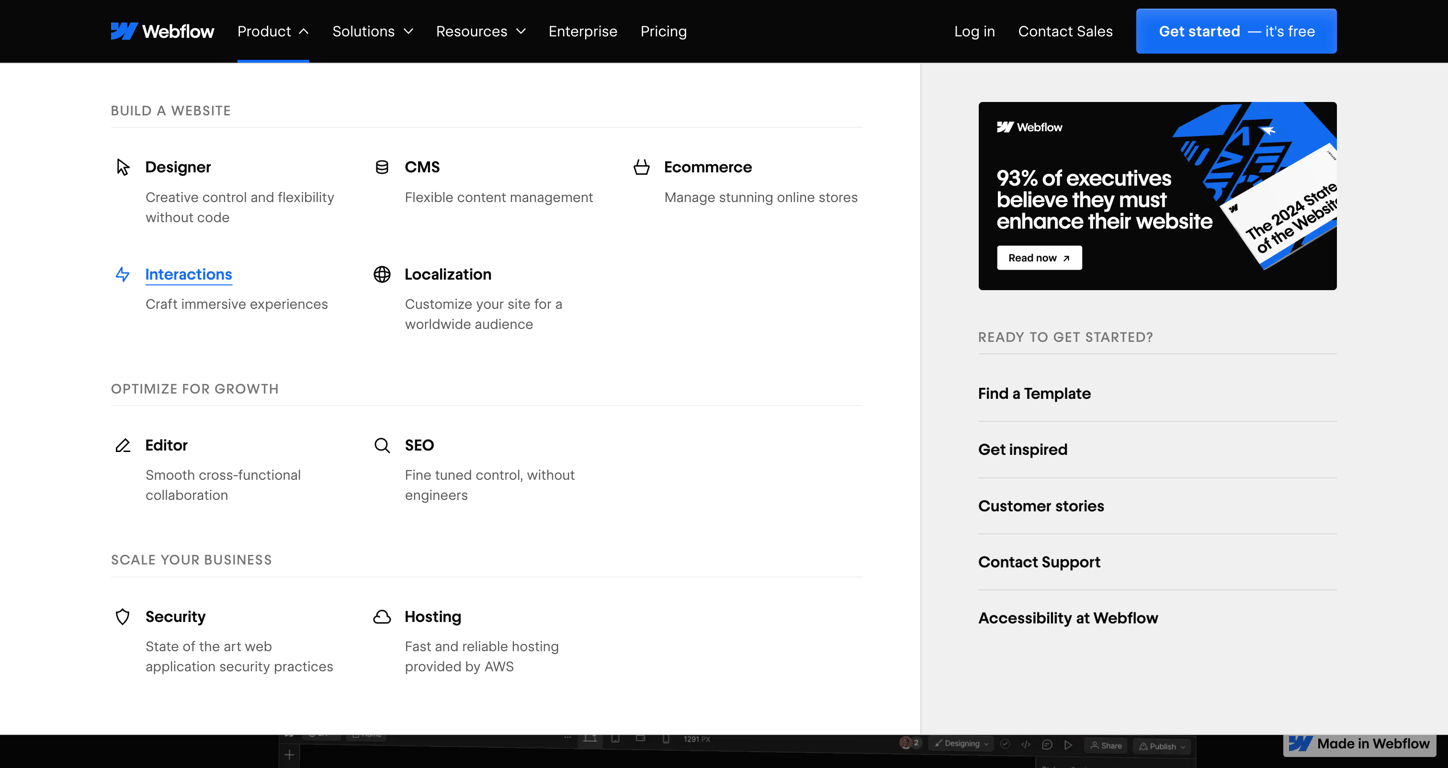Click the CMS database icon
The width and height of the screenshot is (1448, 768).
coord(382,167)
